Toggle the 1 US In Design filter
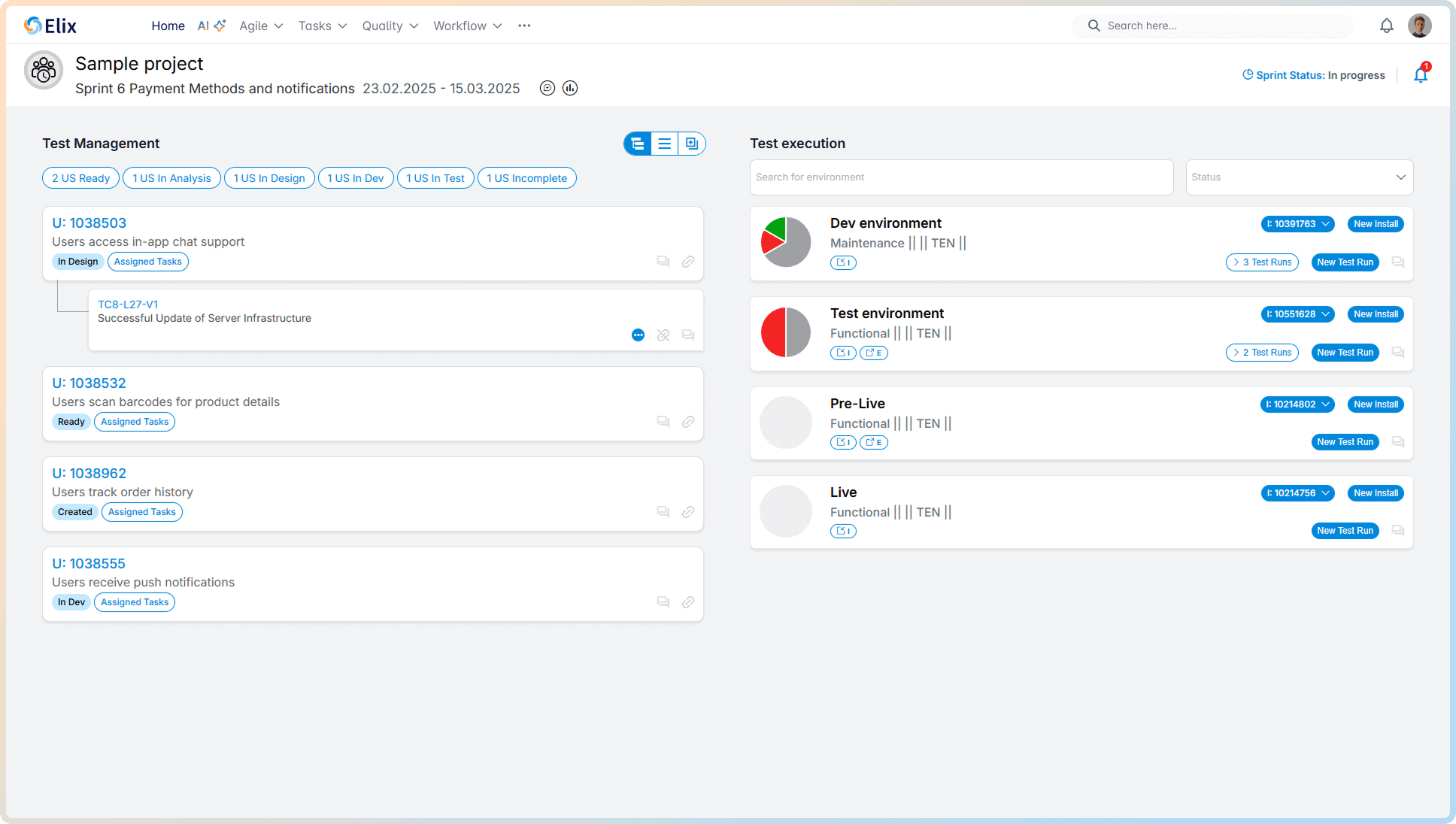Screen dimensions: 1456x824 (269, 178)
